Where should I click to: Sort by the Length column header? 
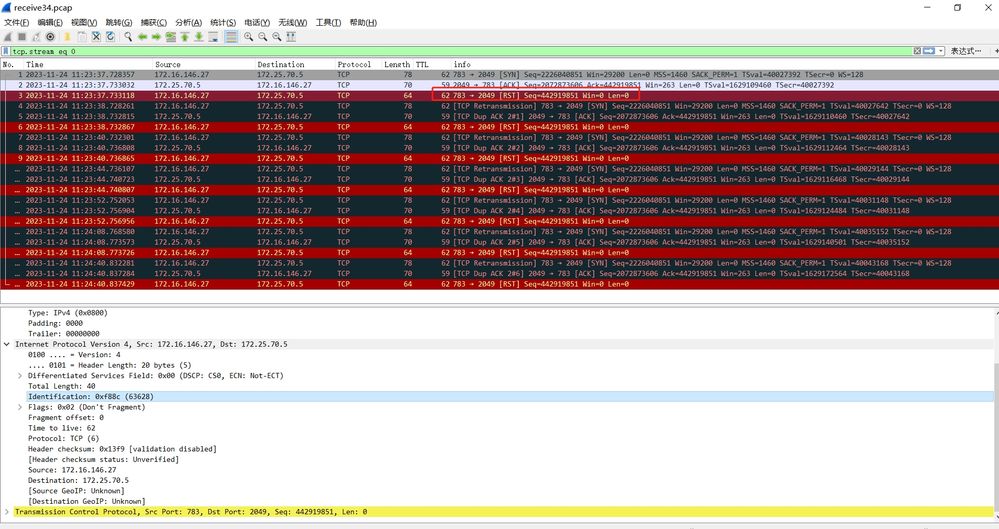click(x=397, y=64)
